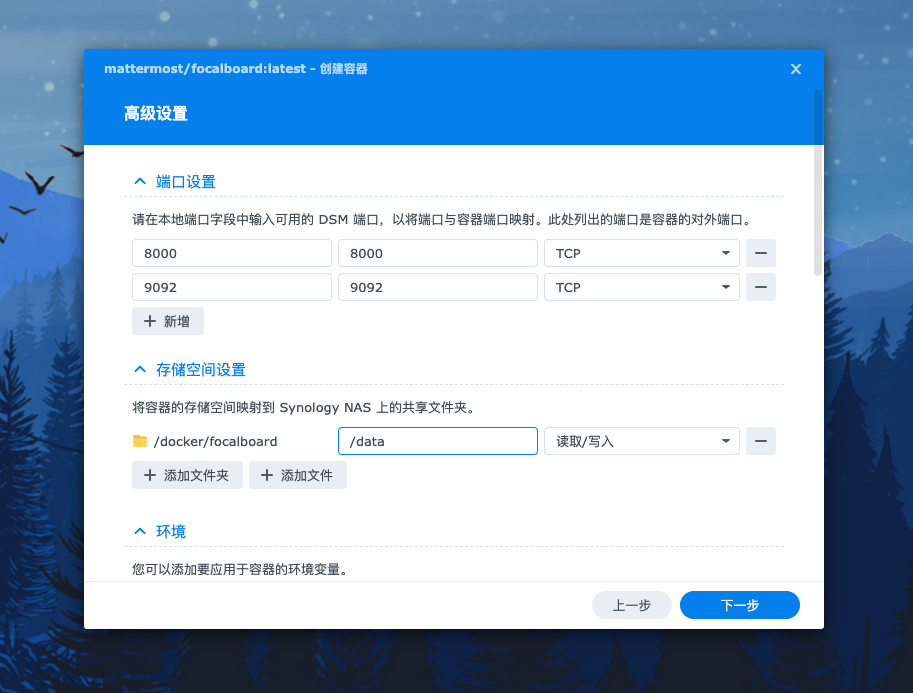Go back with 上一步 button
The width and height of the screenshot is (913, 693).
[632, 605]
